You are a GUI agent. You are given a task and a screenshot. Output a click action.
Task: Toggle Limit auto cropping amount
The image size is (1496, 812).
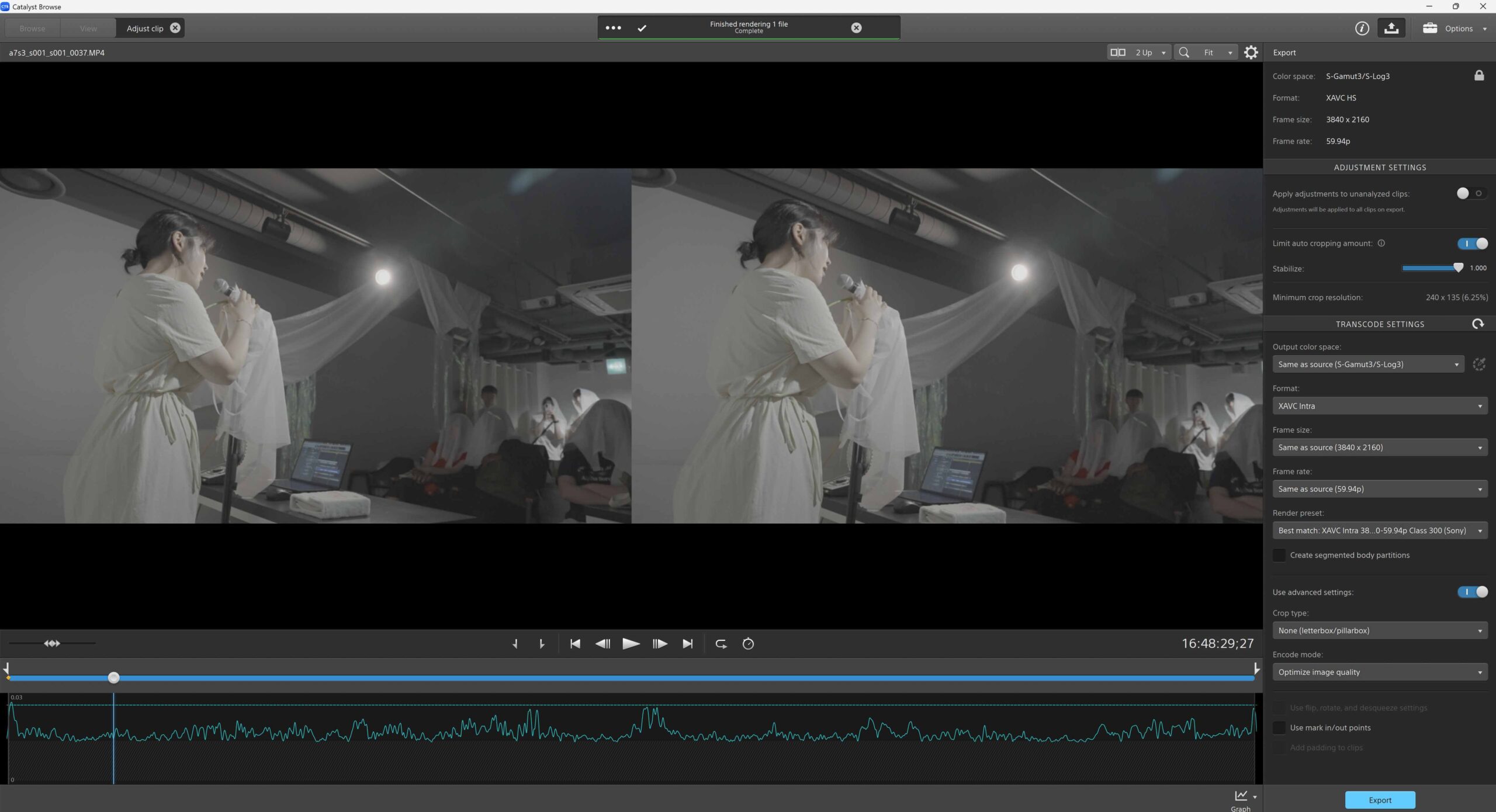1472,244
